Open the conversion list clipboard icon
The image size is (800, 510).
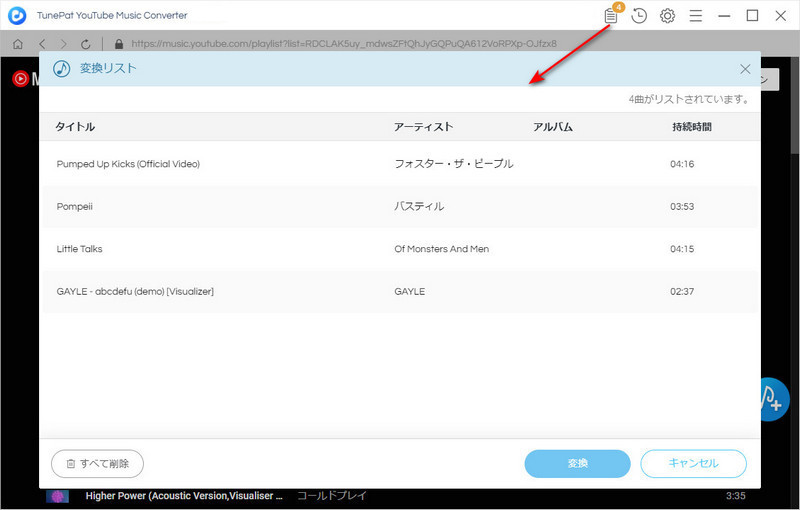coord(611,16)
